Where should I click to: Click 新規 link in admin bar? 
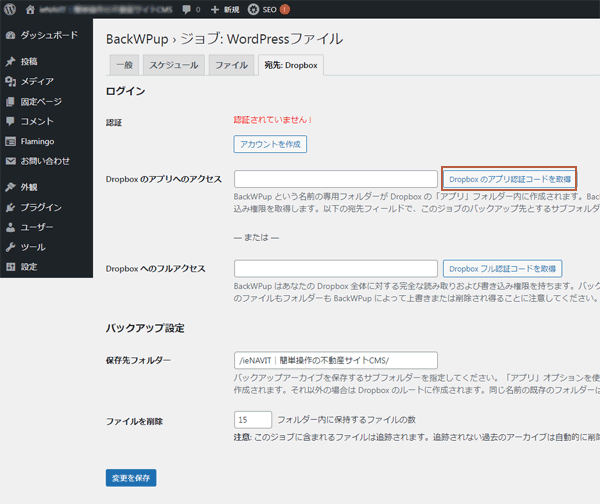[232, 10]
